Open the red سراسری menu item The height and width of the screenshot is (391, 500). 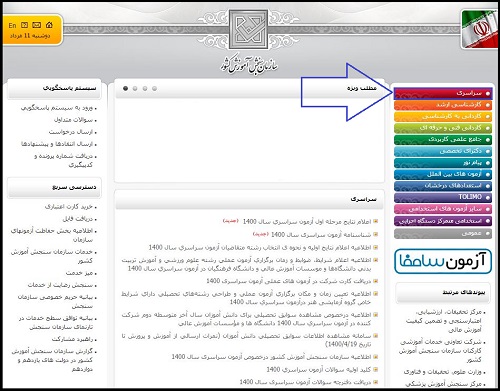443,93
